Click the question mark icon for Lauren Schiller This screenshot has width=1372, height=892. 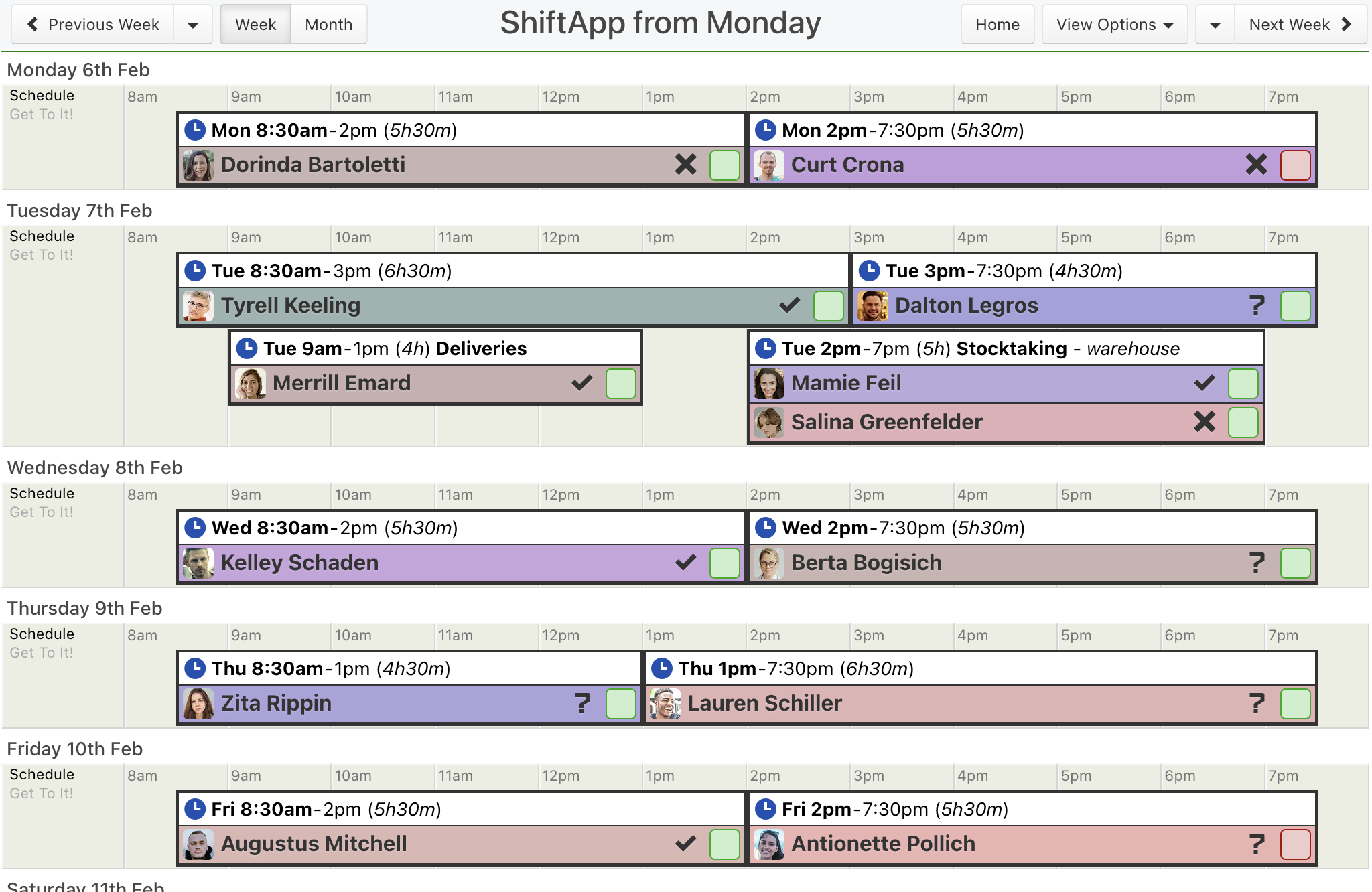coord(1257,703)
